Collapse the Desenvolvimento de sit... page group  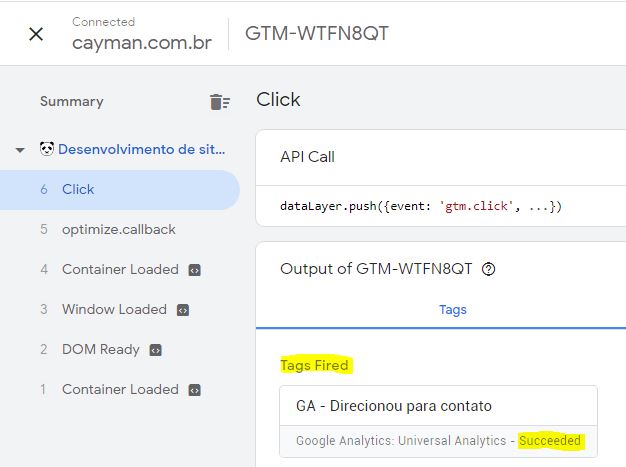[x=20, y=150]
